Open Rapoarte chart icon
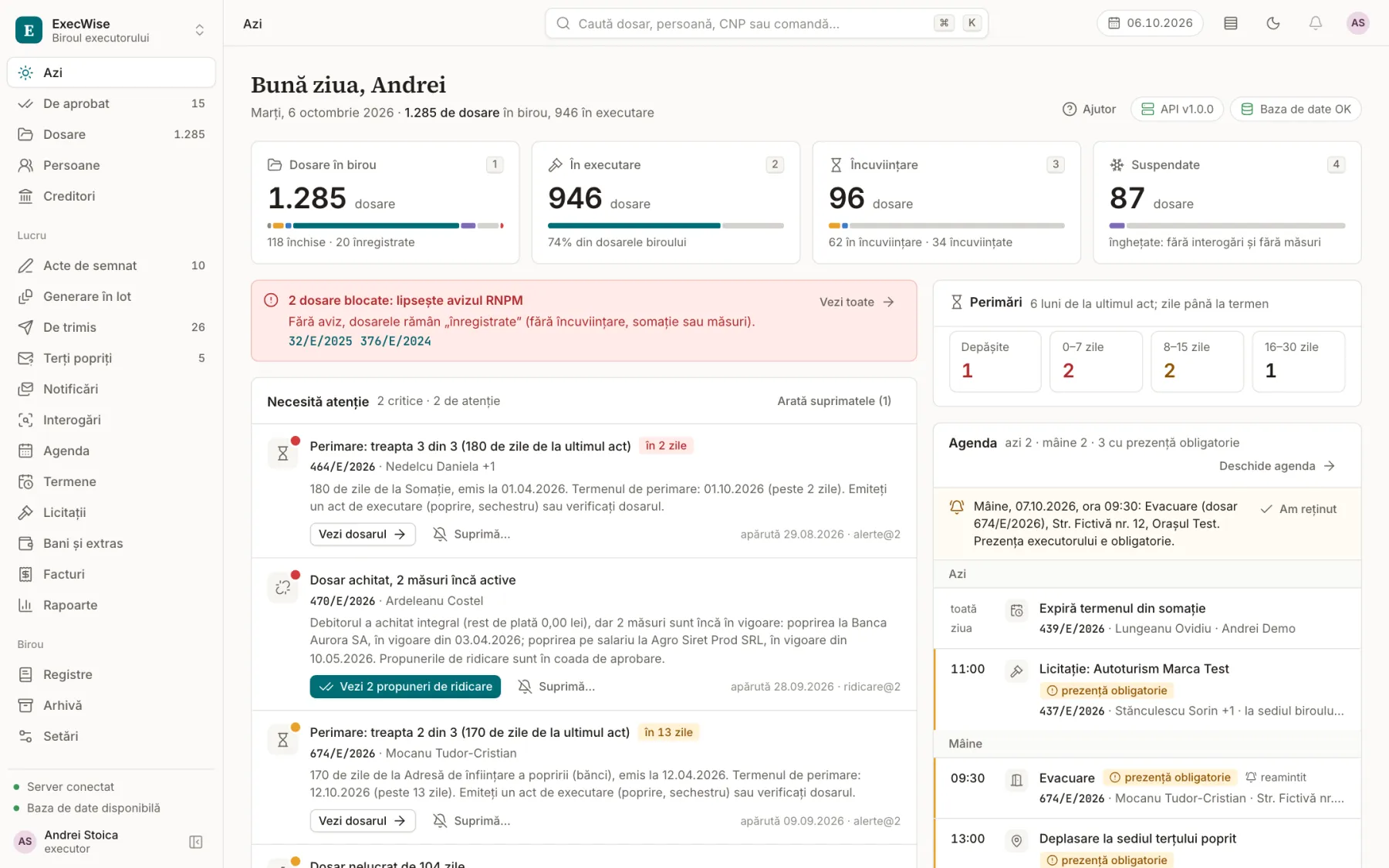Viewport: 1389px width, 868px height. tap(25, 605)
